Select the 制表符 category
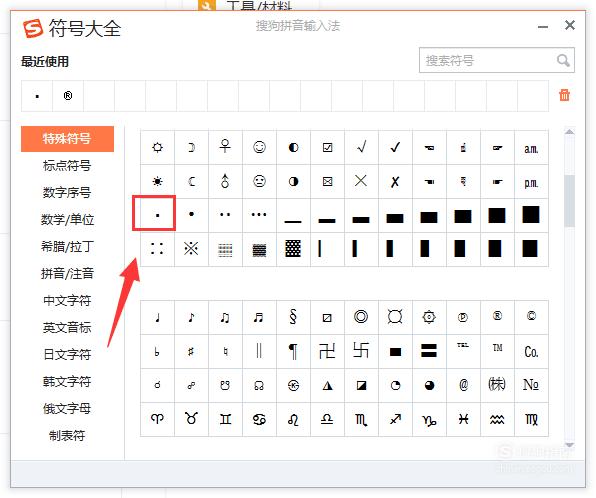 coord(67,435)
